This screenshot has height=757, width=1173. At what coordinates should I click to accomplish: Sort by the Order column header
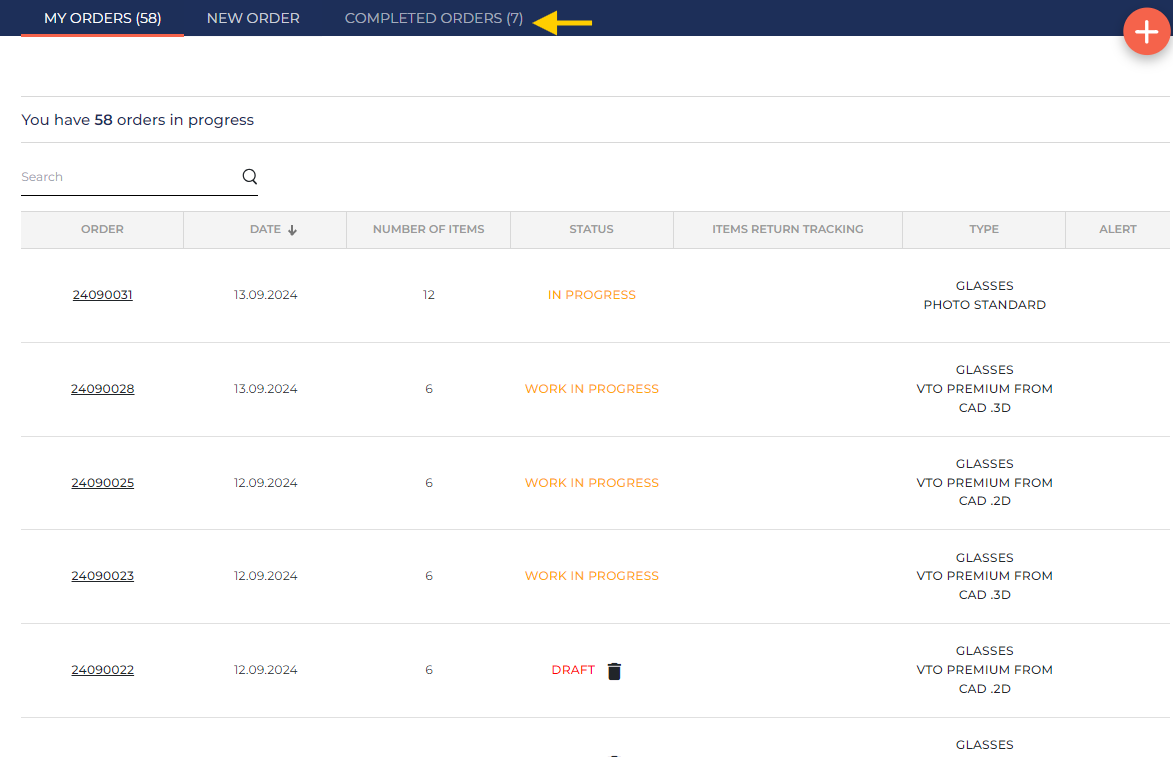click(102, 229)
